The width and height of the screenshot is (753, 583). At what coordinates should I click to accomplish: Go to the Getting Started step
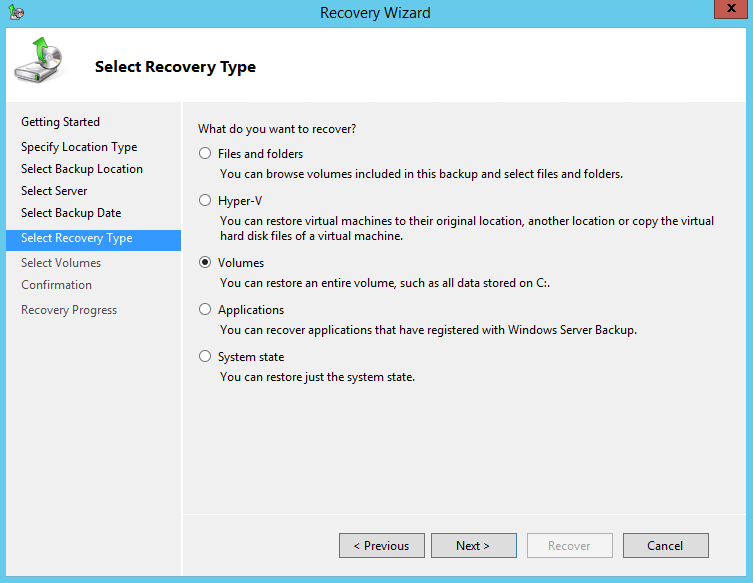(60, 122)
